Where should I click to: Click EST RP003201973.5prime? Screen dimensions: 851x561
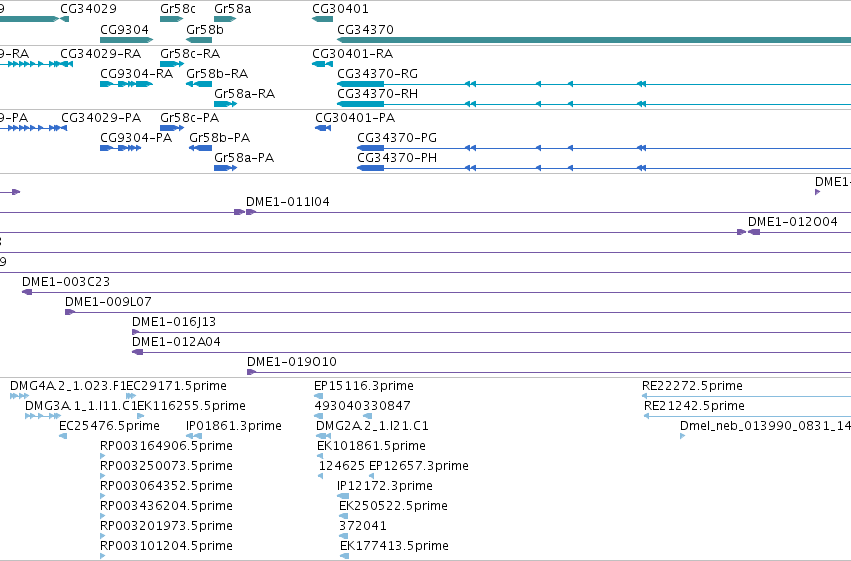[166, 526]
